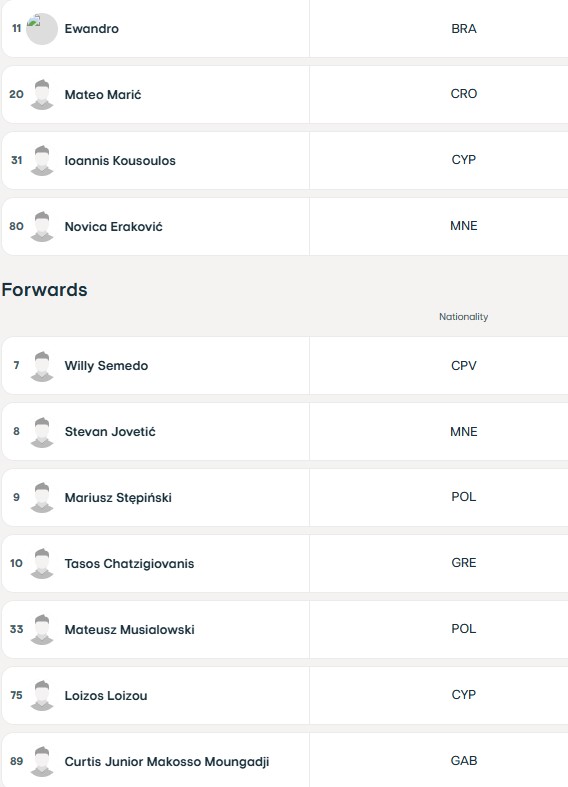The image size is (568, 787).
Task: Click Novica Eraković's avatar icon
Action: pyautogui.click(x=42, y=226)
